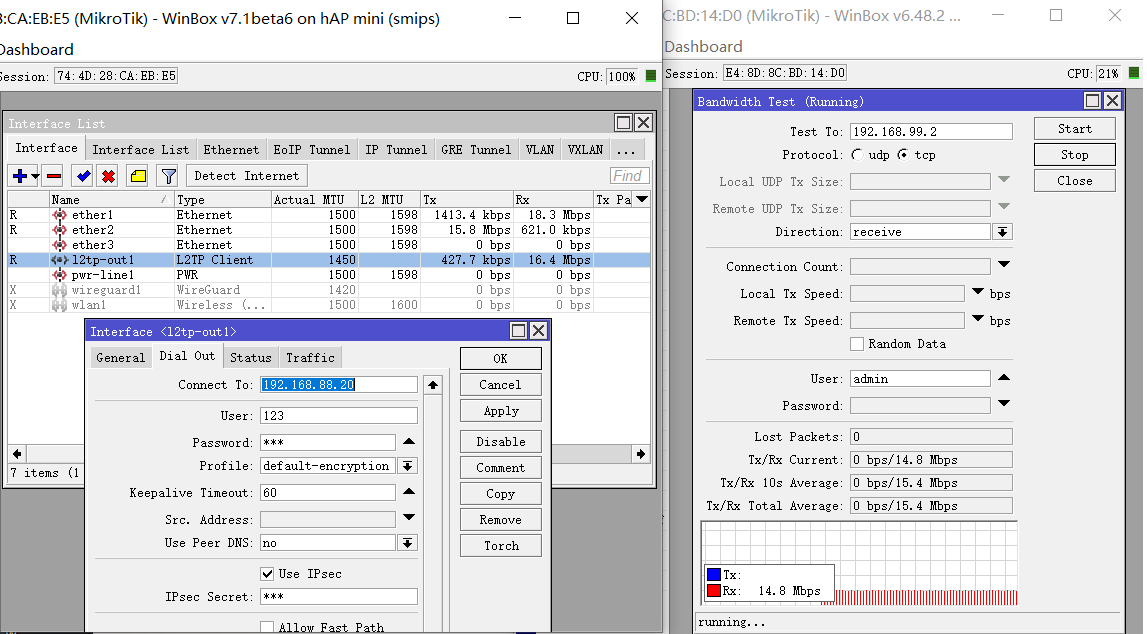Select the wireguard1 interface icon
The width and height of the screenshot is (1147, 634).
click(60, 290)
